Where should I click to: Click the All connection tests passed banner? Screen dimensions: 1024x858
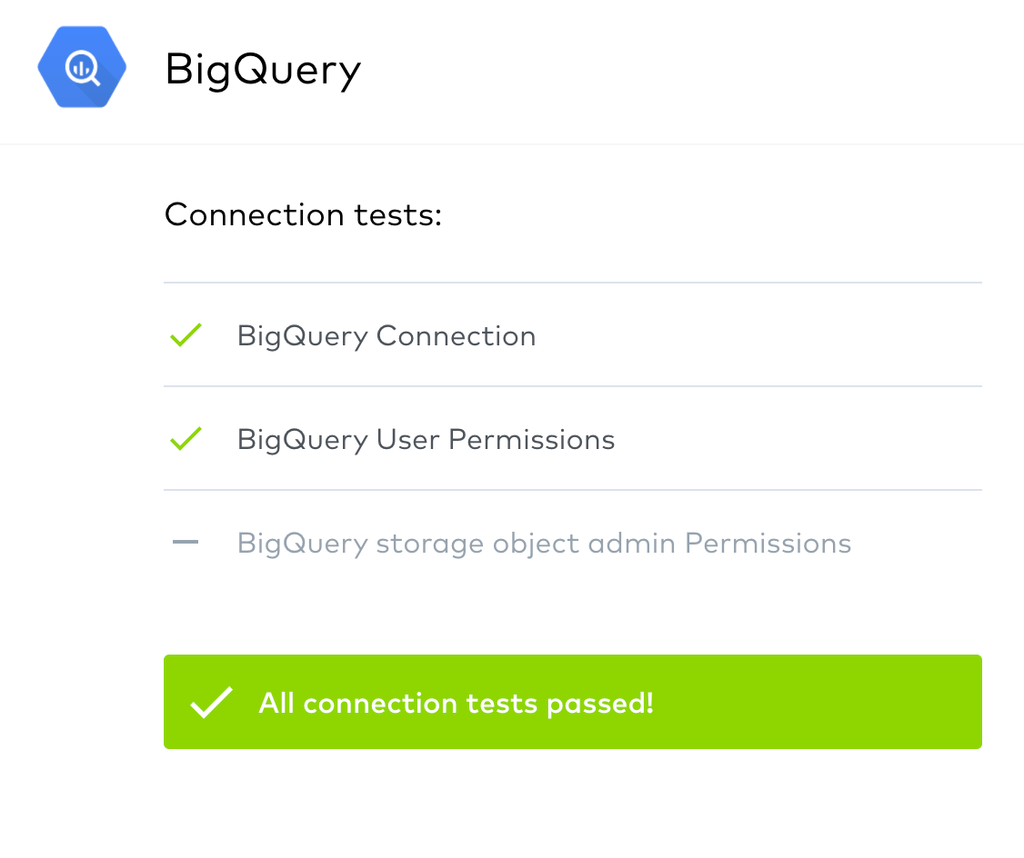point(573,702)
